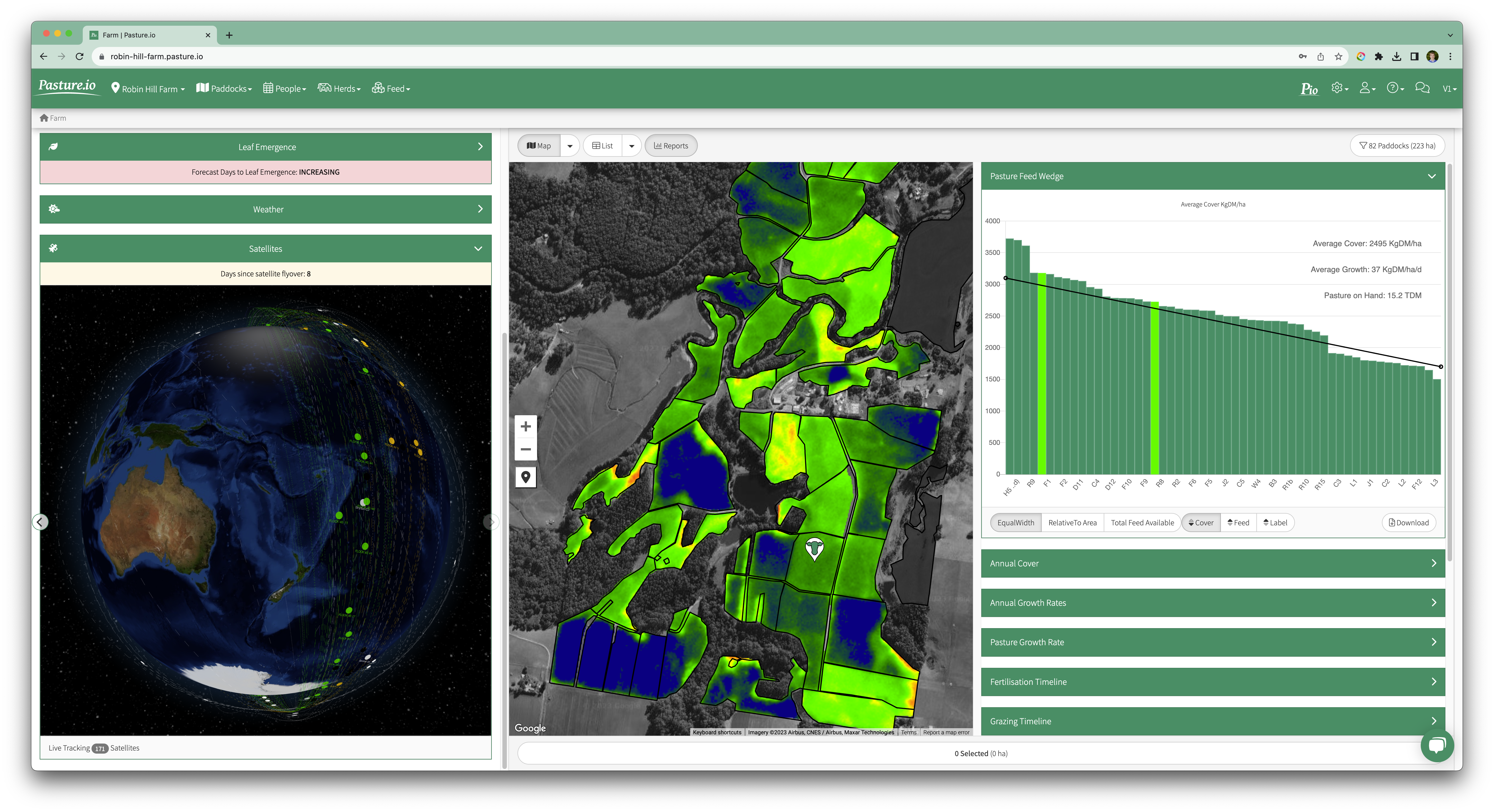Open the People menu

pos(284,89)
